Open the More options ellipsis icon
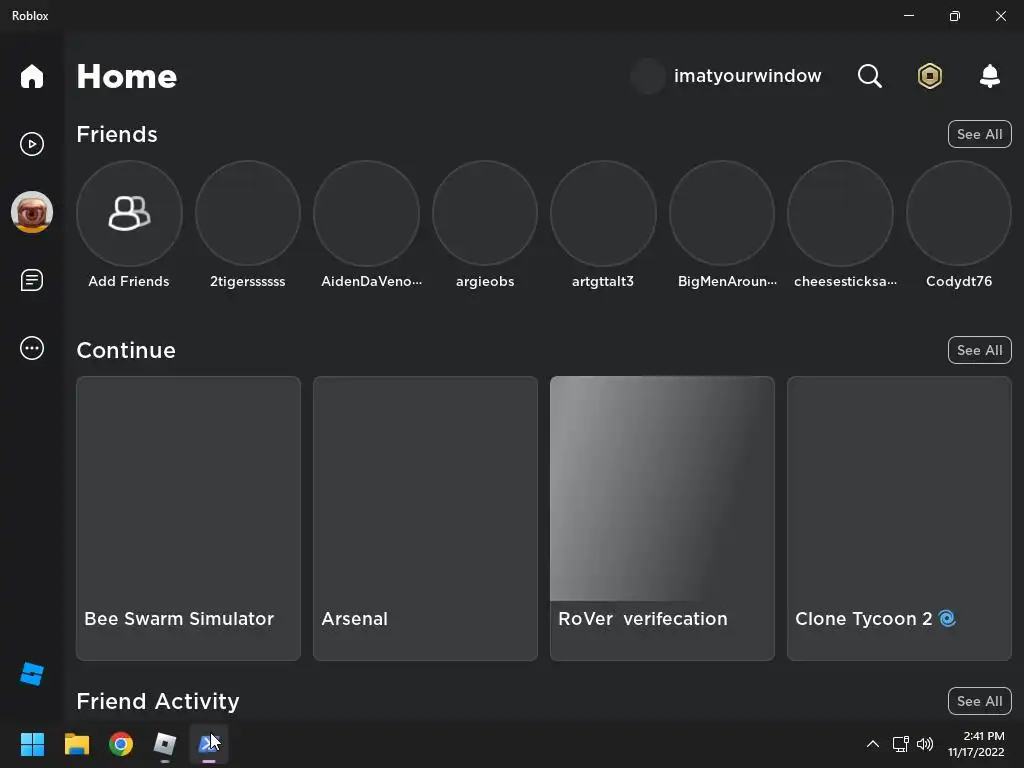The width and height of the screenshot is (1024, 768). (31, 348)
